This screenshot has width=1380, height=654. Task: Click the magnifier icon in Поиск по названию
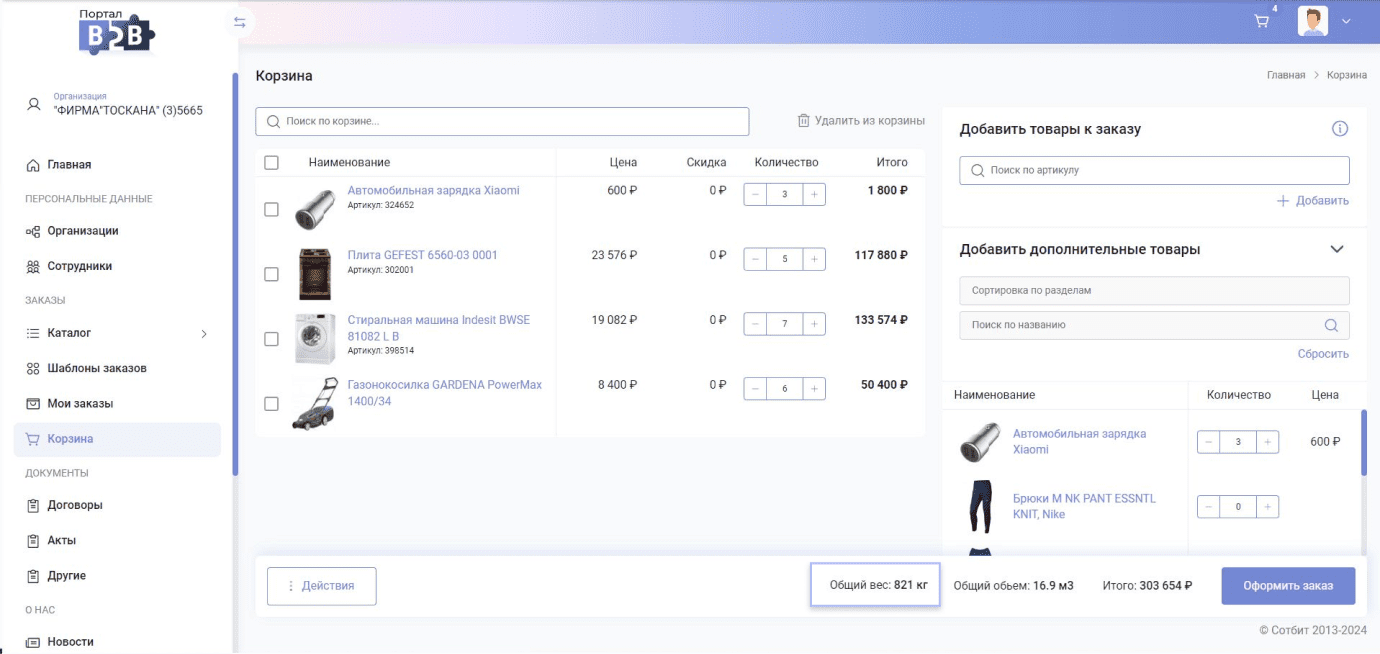pyautogui.click(x=1331, y=325)
